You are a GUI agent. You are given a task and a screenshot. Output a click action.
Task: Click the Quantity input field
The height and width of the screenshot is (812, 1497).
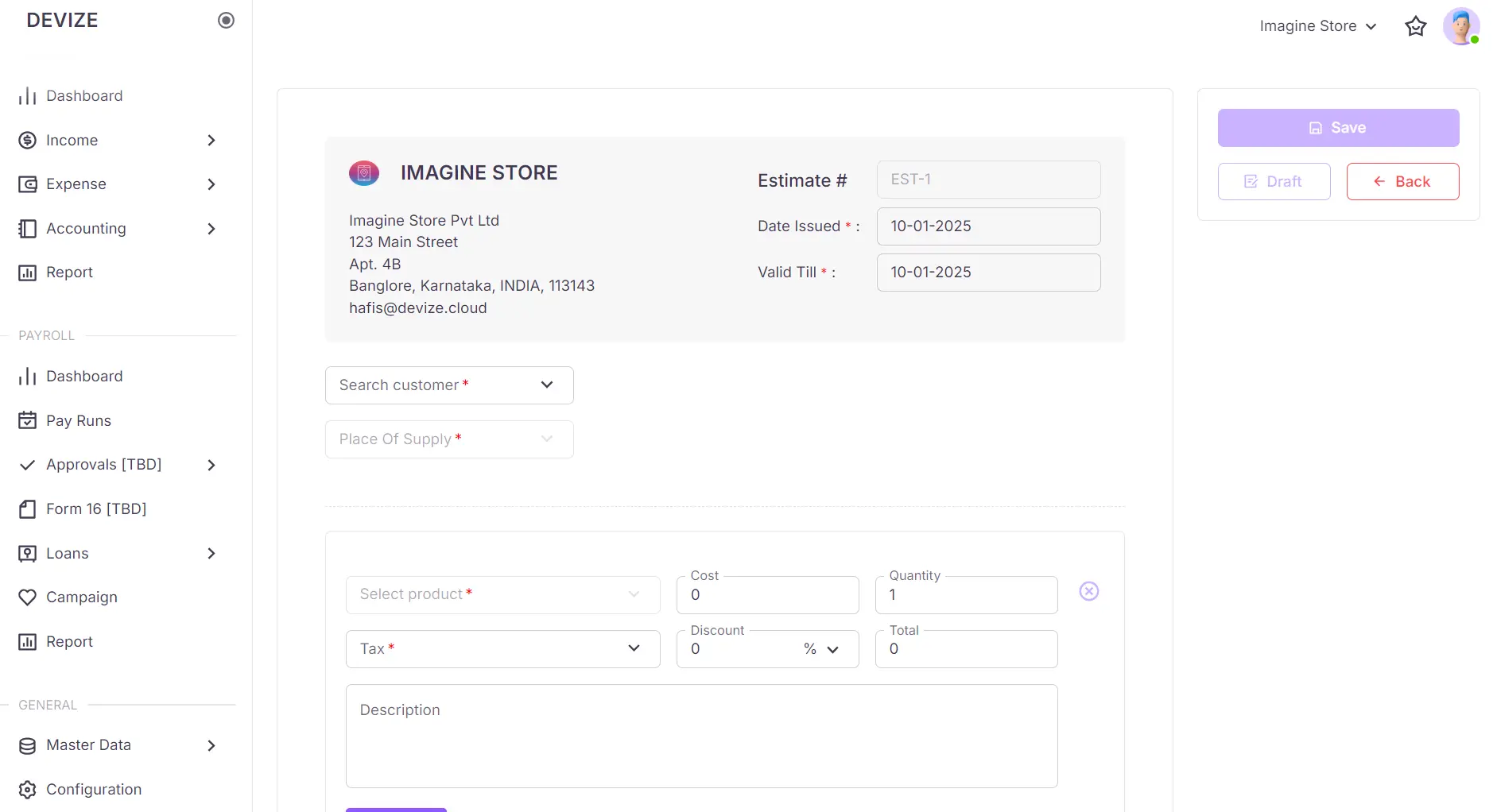pos(966,595)
